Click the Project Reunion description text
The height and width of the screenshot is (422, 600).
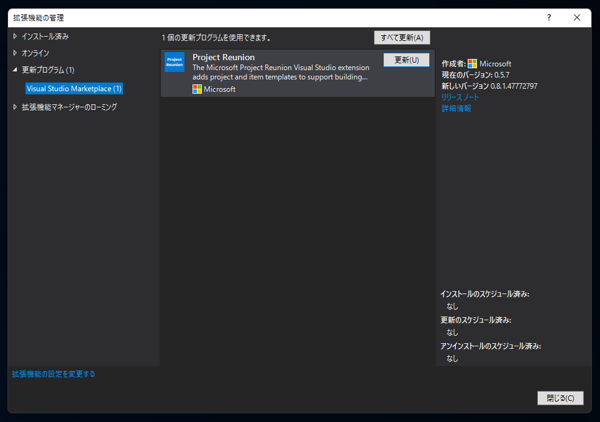[281, 72]
